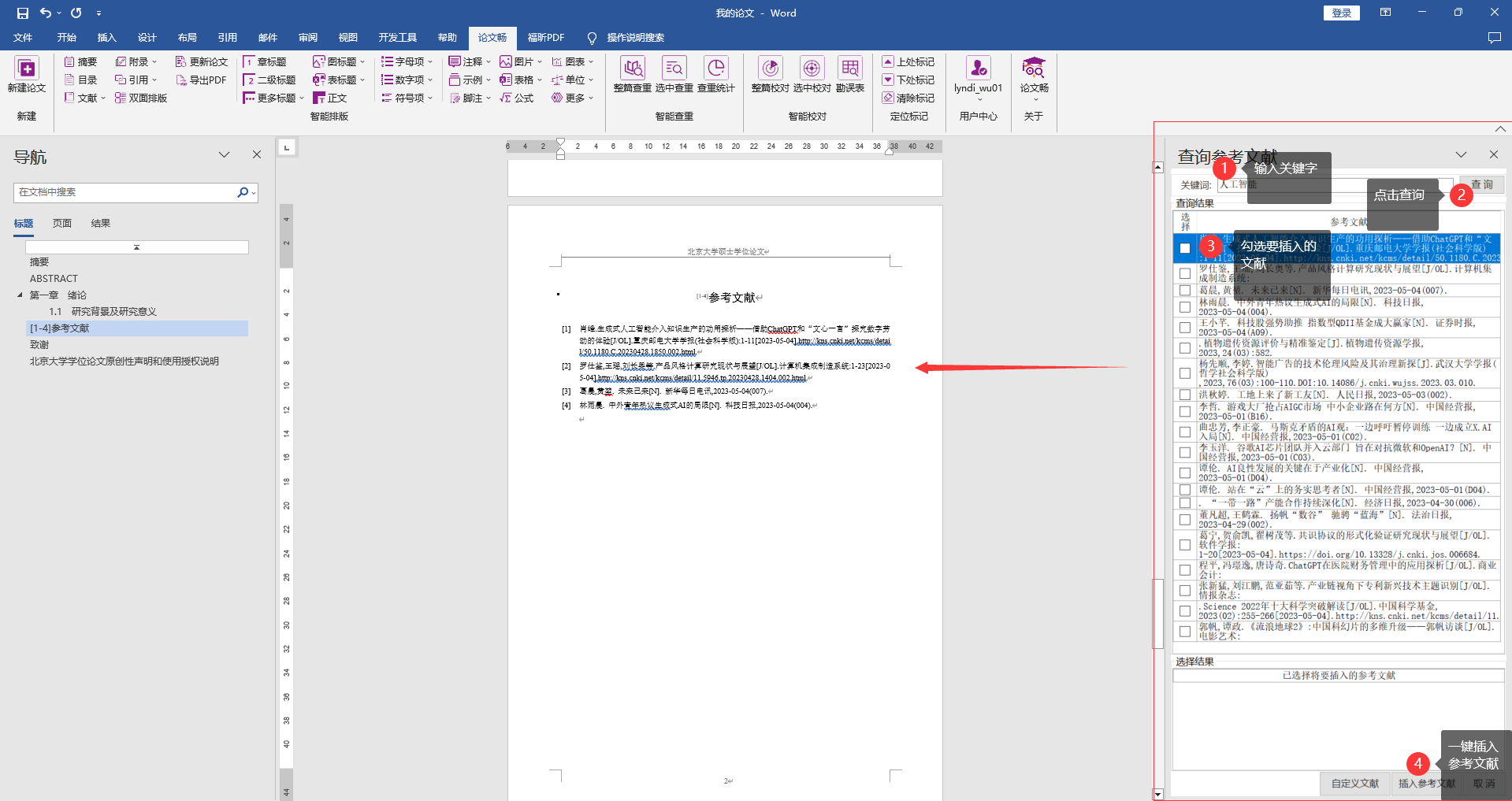Export document via 导出PDF
Image resolution: width=1512 pixels, height=801 pixels.
click(x=201, y=80)
